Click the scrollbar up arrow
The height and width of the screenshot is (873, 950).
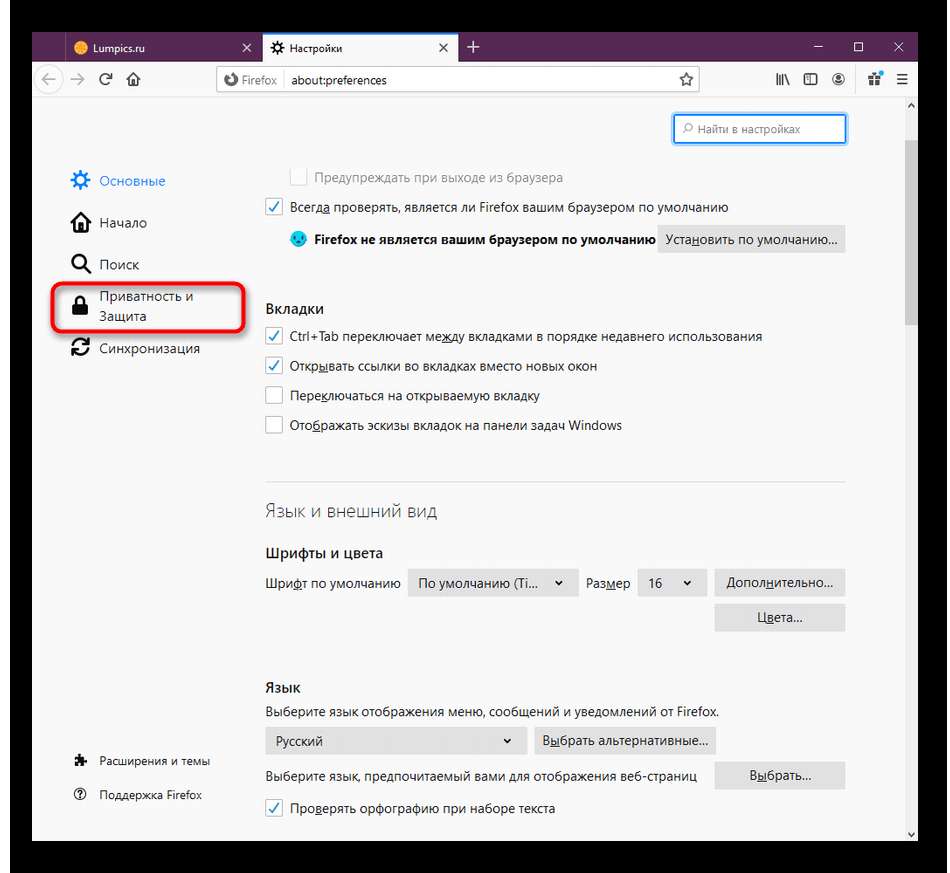[x=911, y=105]
